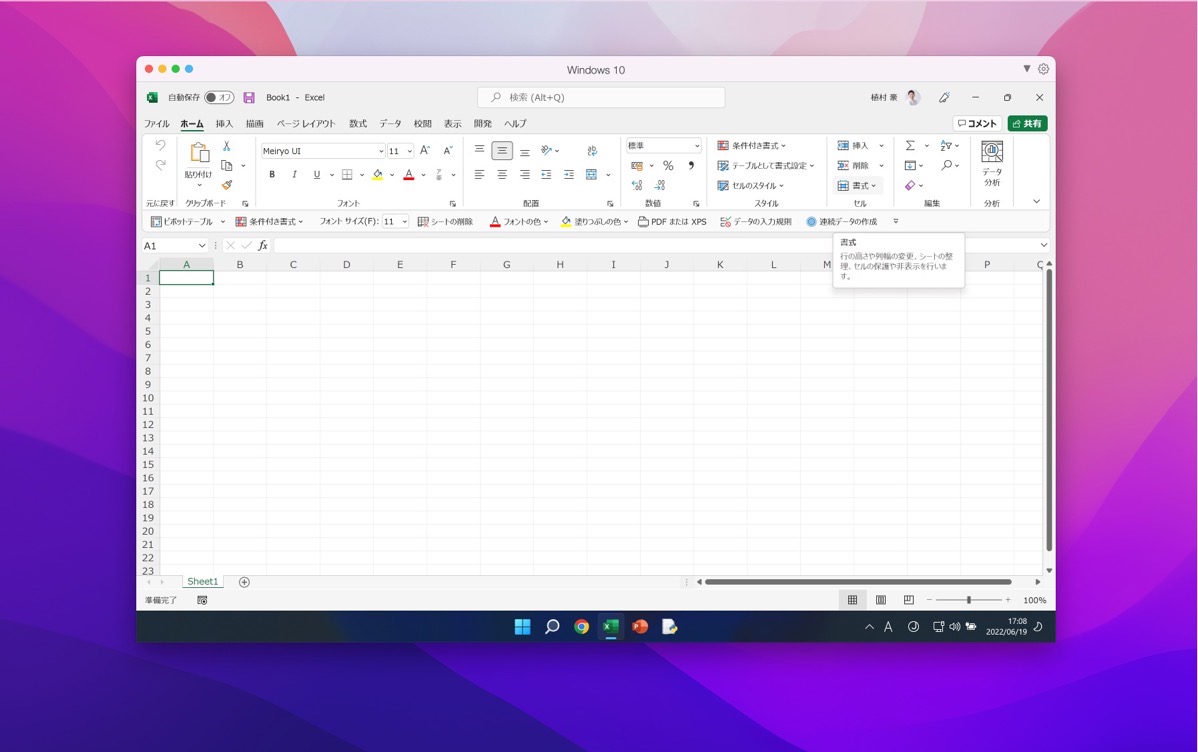This screenshot has width=1198, height=752.
Task: Toggle top vertical alignment
Action: coord(479,151)
